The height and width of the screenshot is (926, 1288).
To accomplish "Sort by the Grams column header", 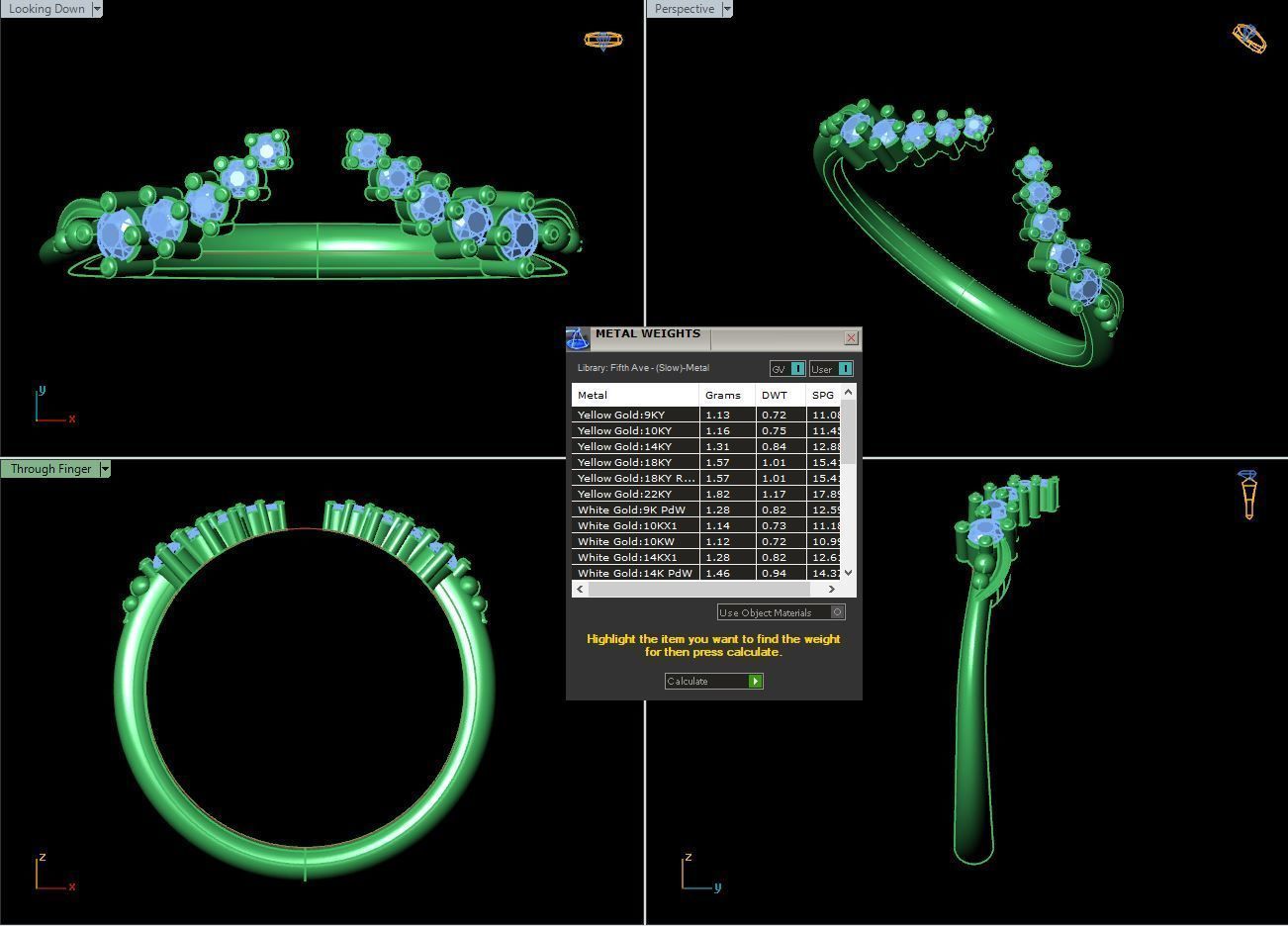I will (x=727, y=395).
